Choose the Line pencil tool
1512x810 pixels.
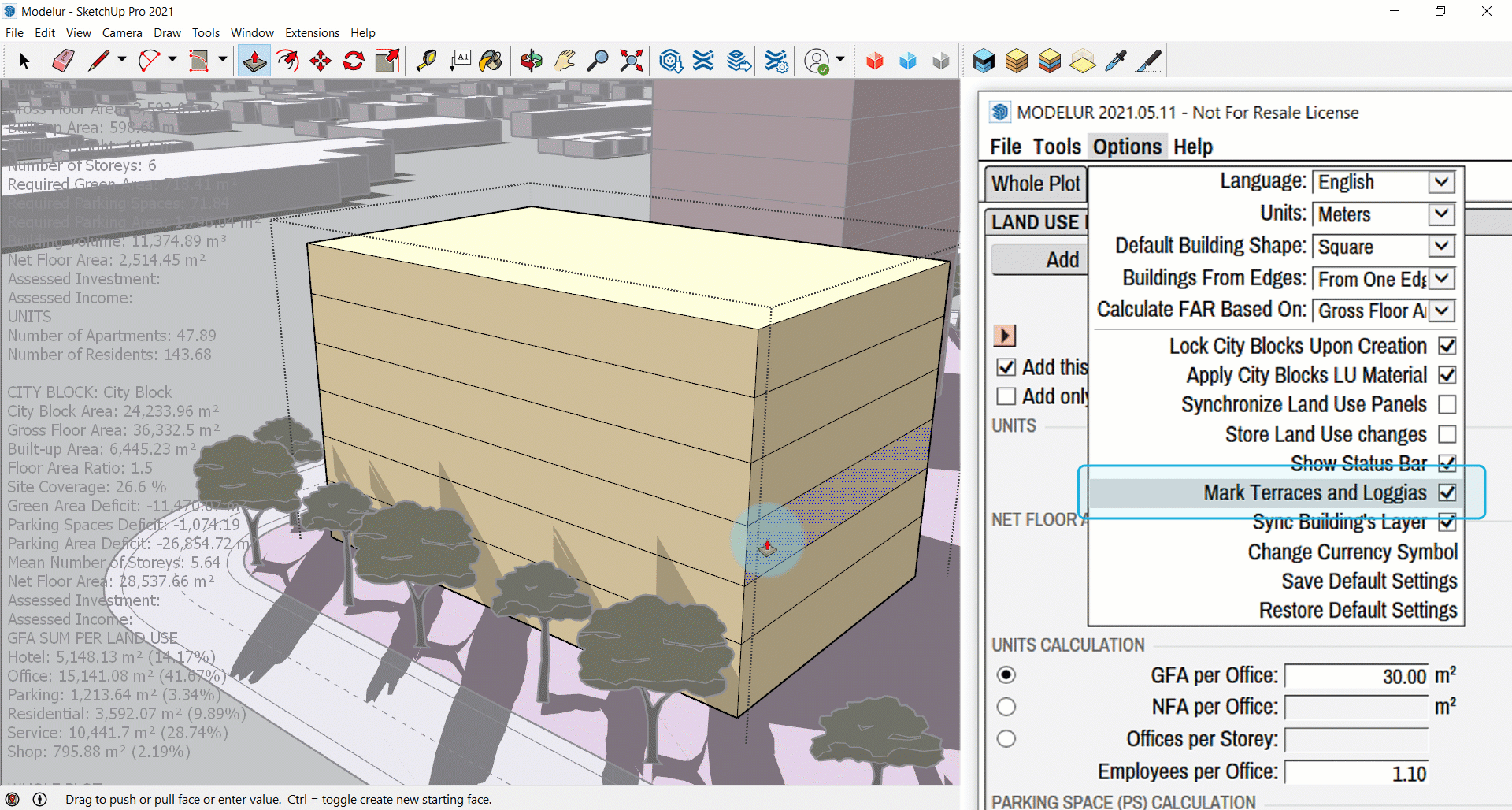(x=98, y=61)
